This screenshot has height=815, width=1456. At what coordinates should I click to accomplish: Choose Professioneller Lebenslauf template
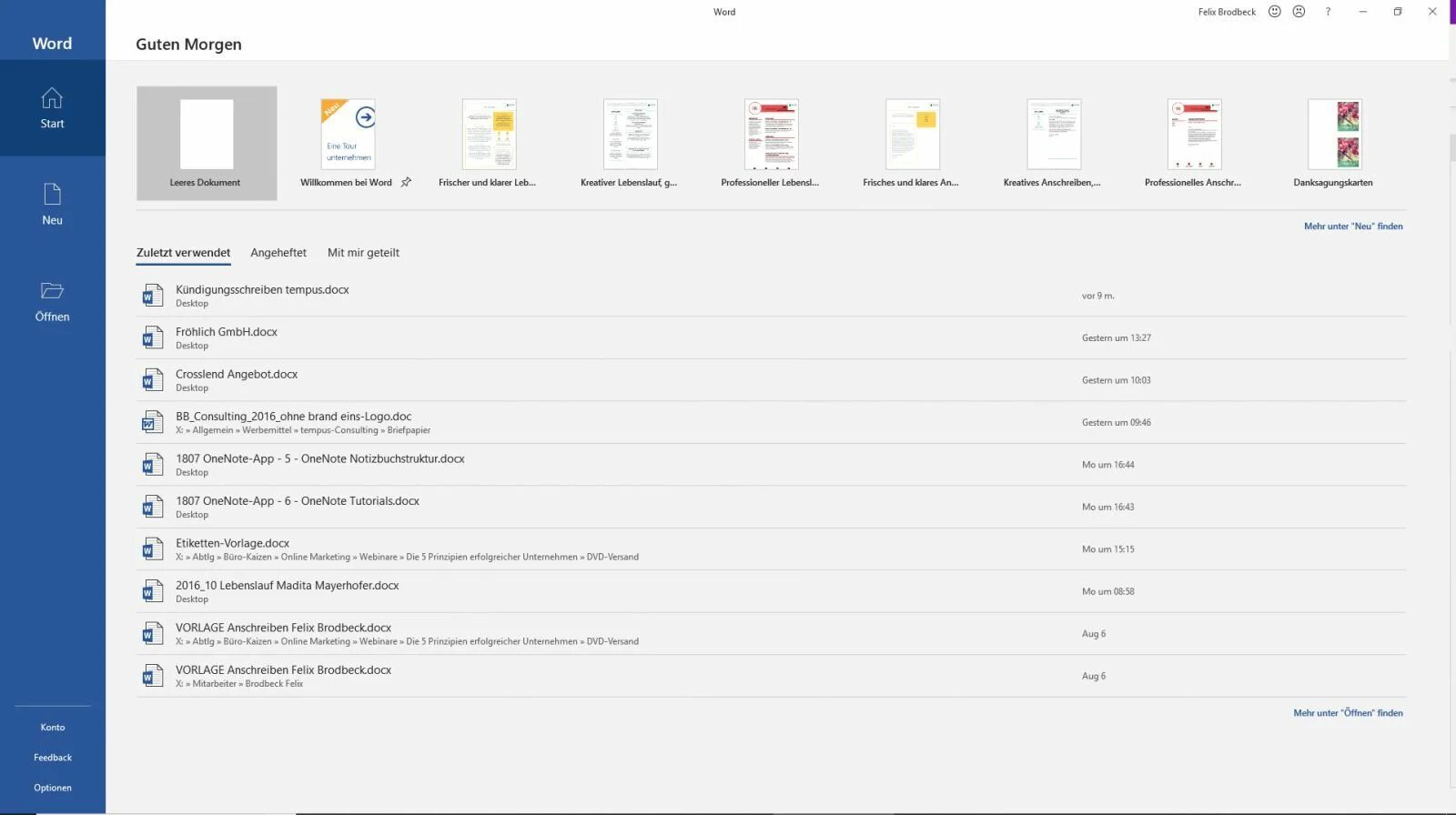point(771,143)
